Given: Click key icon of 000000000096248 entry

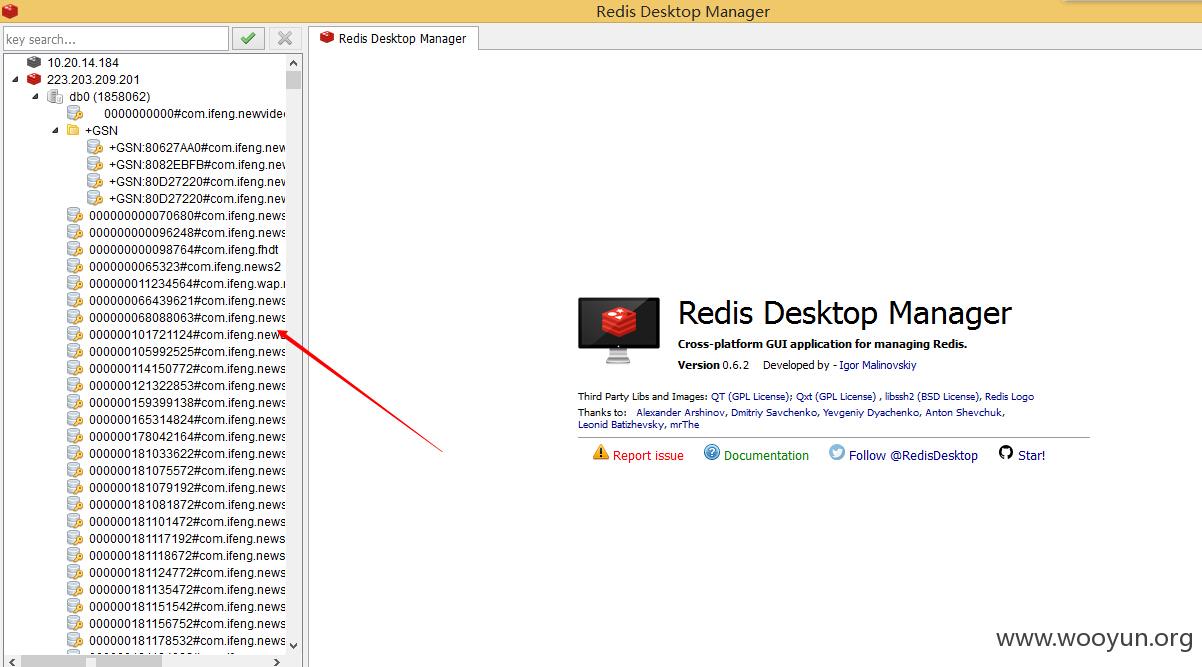Looking at the screenshot, I should point(75,232).
